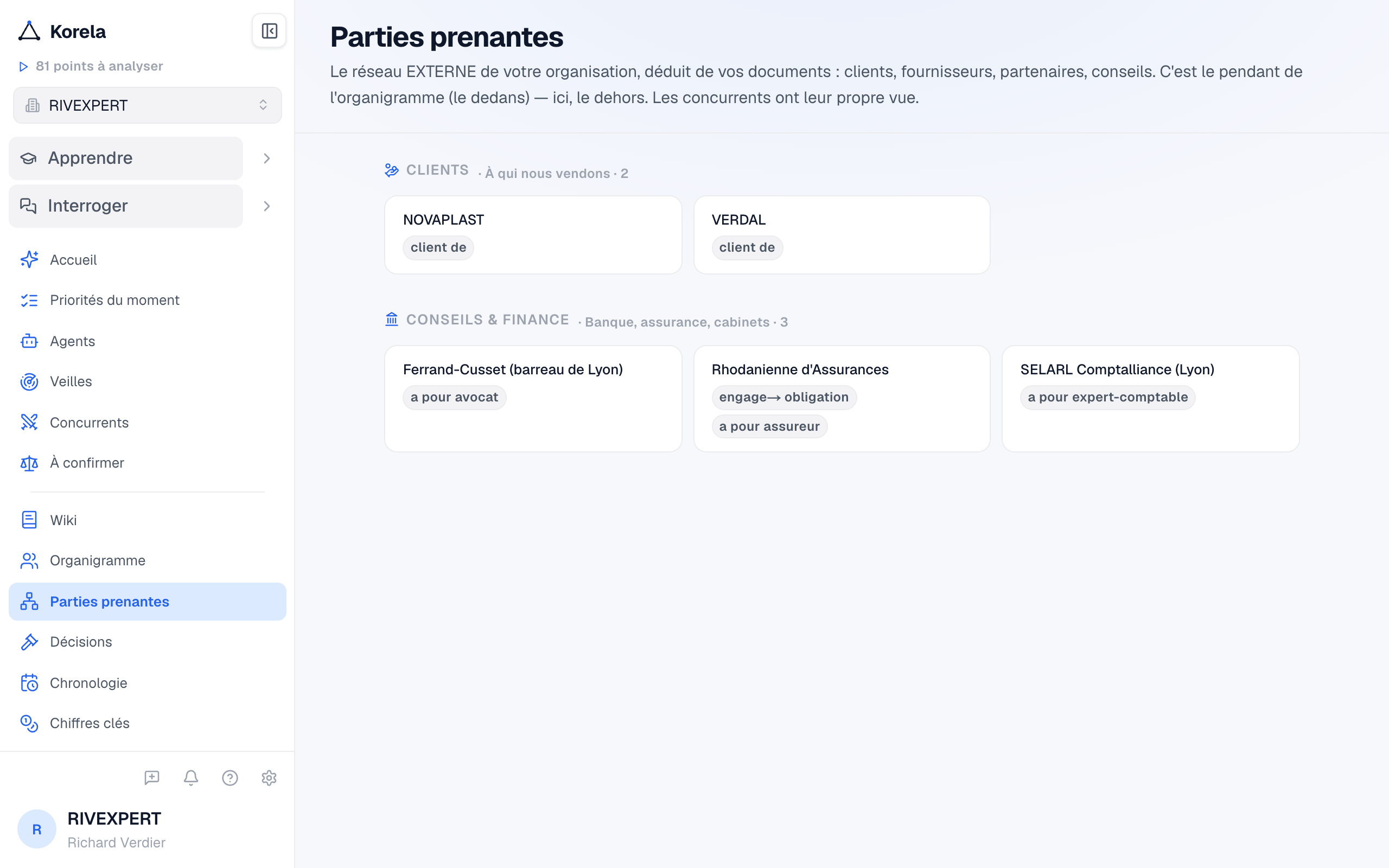1389x868 pixels.
Task: Click VERDAL's client de tag
Action: tap(747, 247)
